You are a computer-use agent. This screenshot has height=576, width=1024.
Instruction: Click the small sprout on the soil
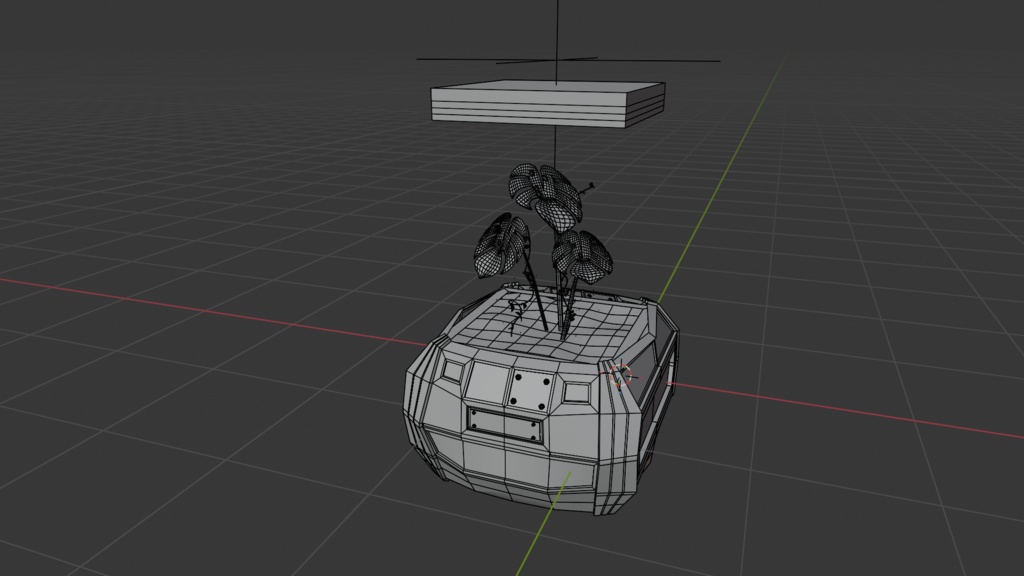[517, 315]
